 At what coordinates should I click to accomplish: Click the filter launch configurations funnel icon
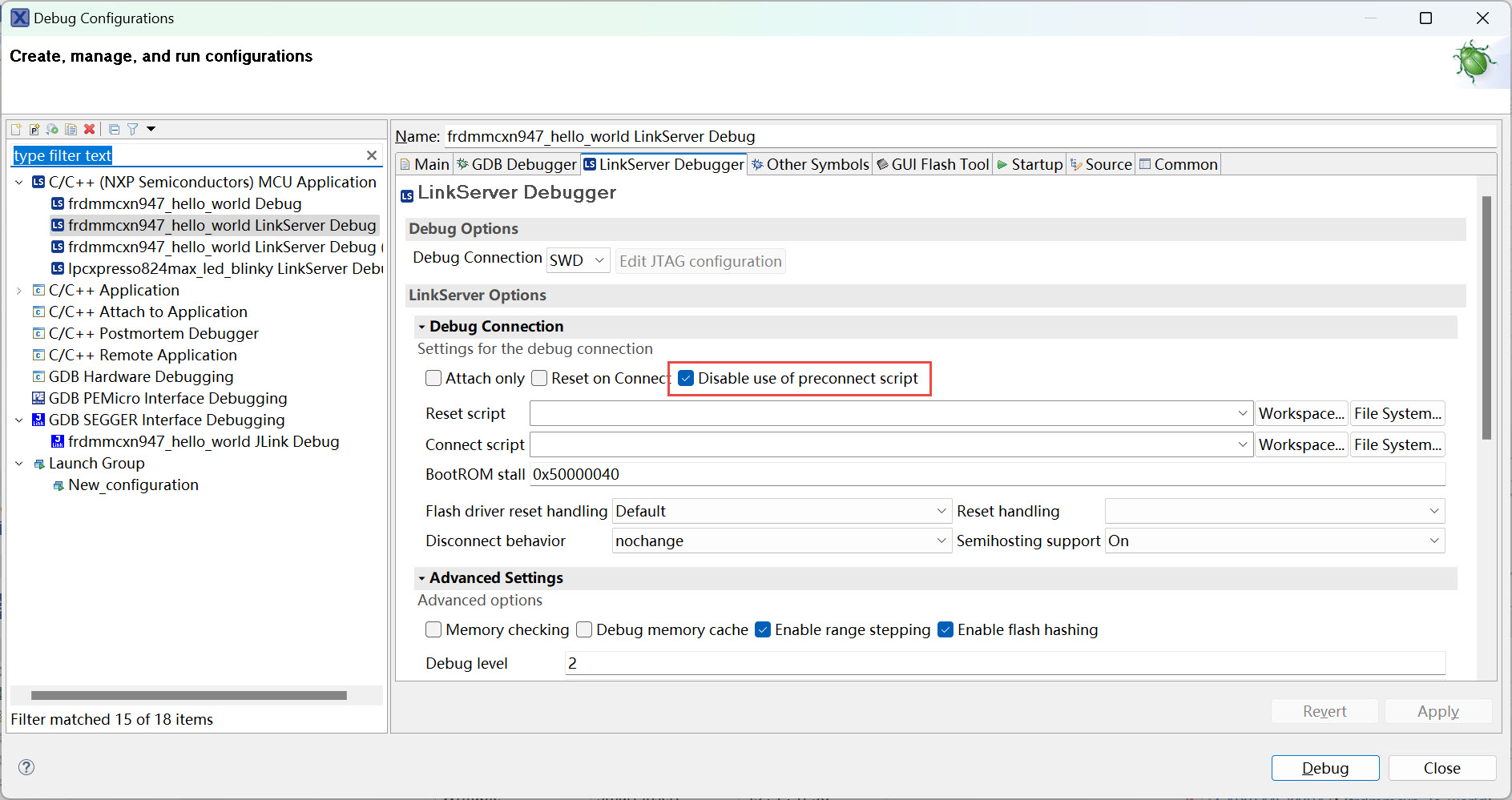click(x=133, y=130)
